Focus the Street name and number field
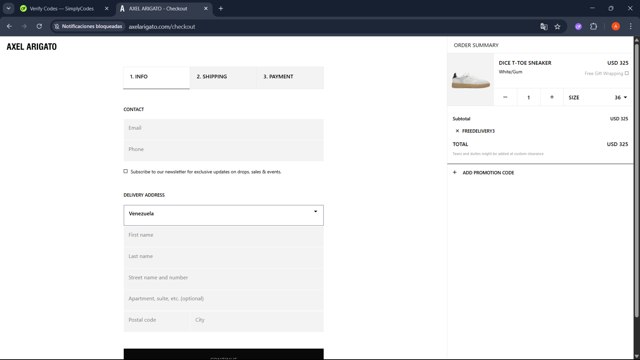The width and height of the screenshot is (640, 360). pyautogui.click(x=224, y=278)
